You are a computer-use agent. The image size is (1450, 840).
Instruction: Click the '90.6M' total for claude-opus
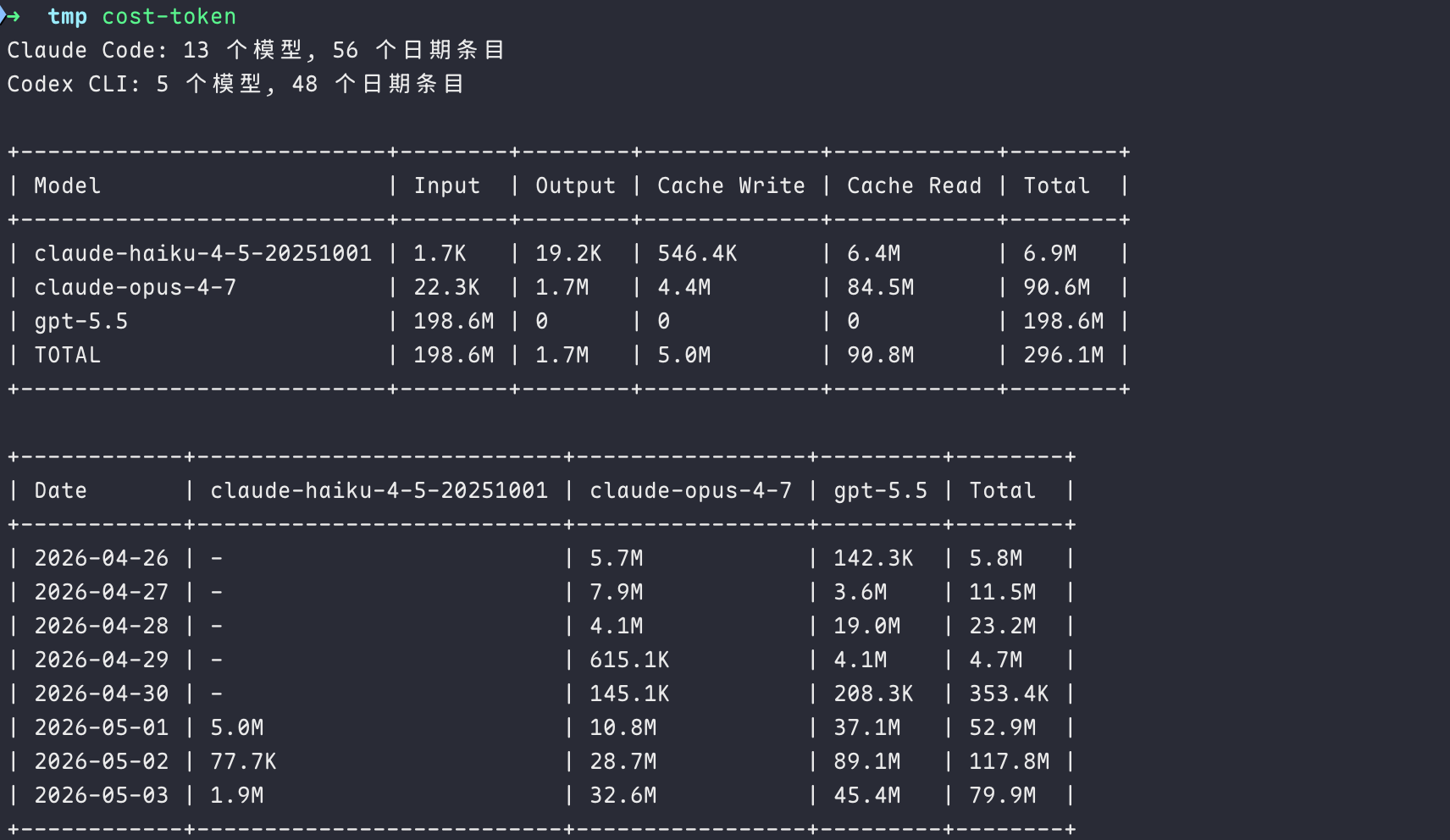(1057, 287)
